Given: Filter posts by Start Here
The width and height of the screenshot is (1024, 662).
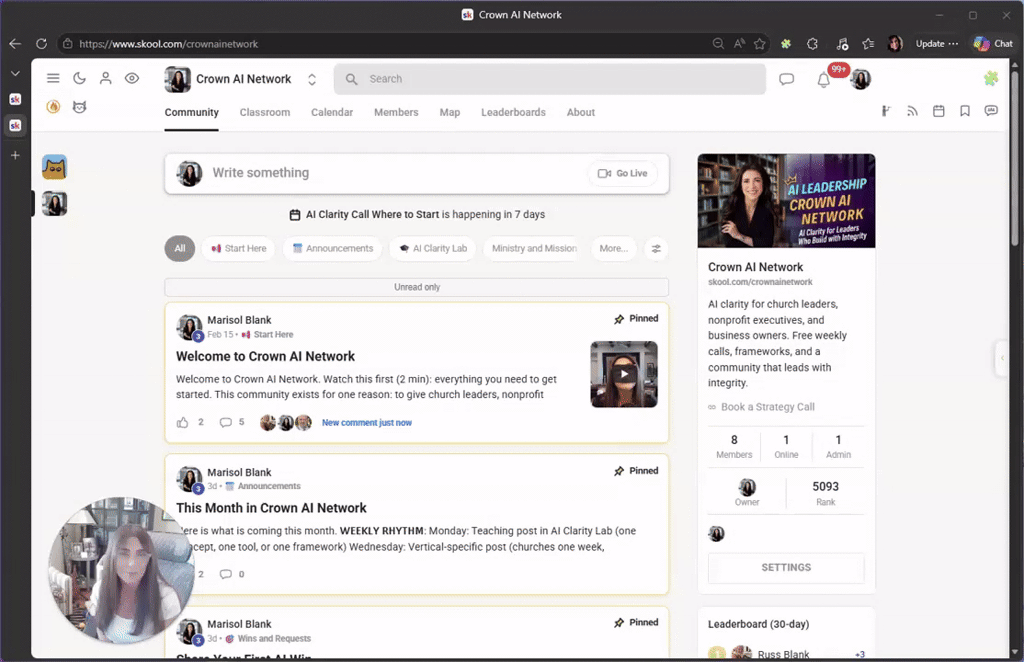Looking at the screenshot, I should click(238, 249).
